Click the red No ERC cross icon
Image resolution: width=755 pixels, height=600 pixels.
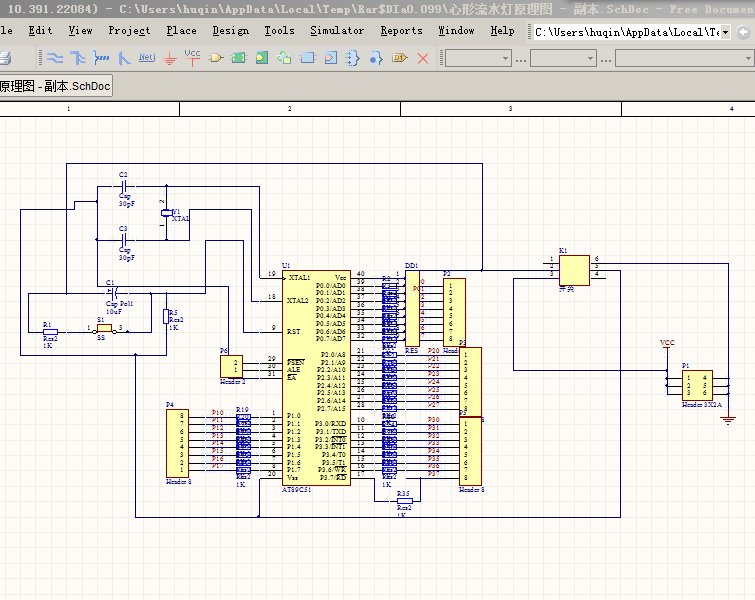pyautogui.click(x=423, y=59)
